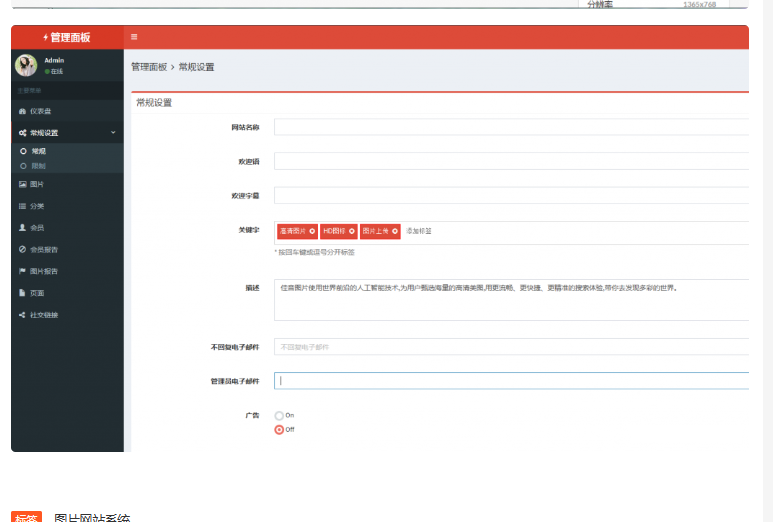The image size is (773, 522).
Task: Open the 图片 section in sidebar
Action: tap(37, 185)
